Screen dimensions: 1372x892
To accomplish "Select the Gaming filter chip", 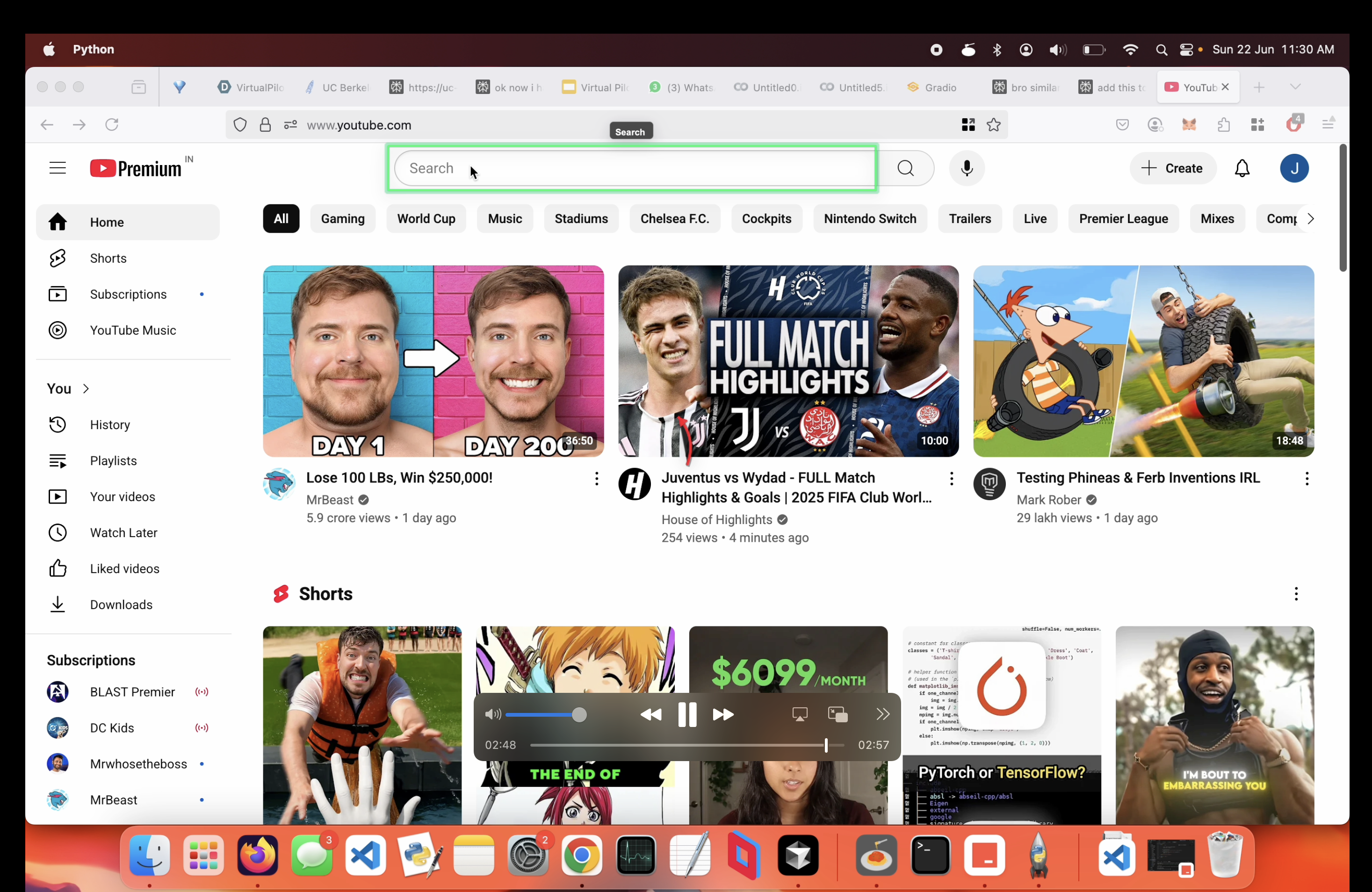I will (x=342, y=219).
